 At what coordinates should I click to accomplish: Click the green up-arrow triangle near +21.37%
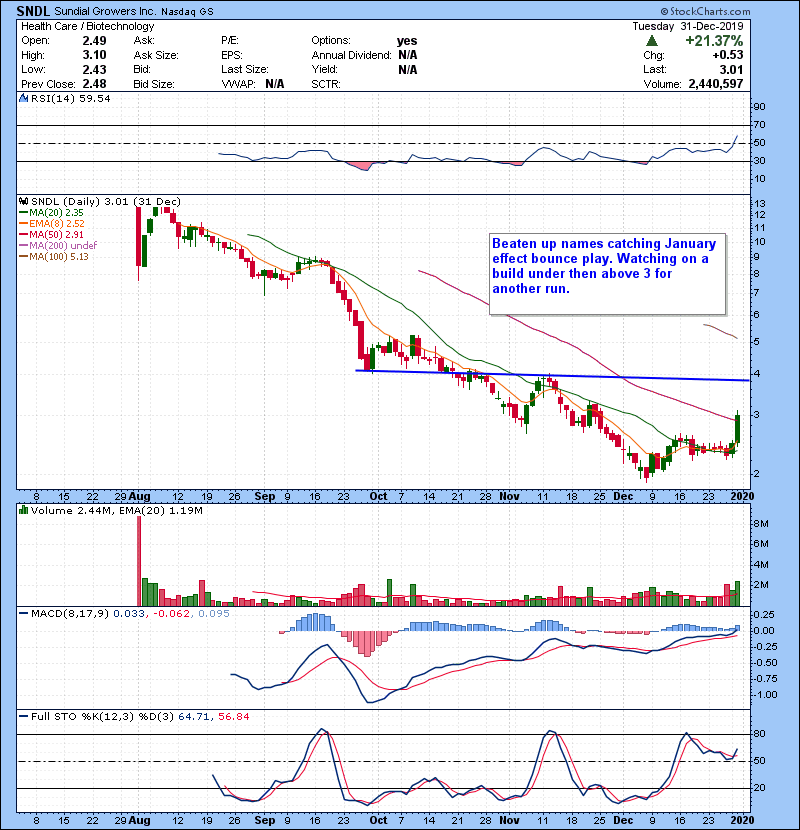coord(652,41)
